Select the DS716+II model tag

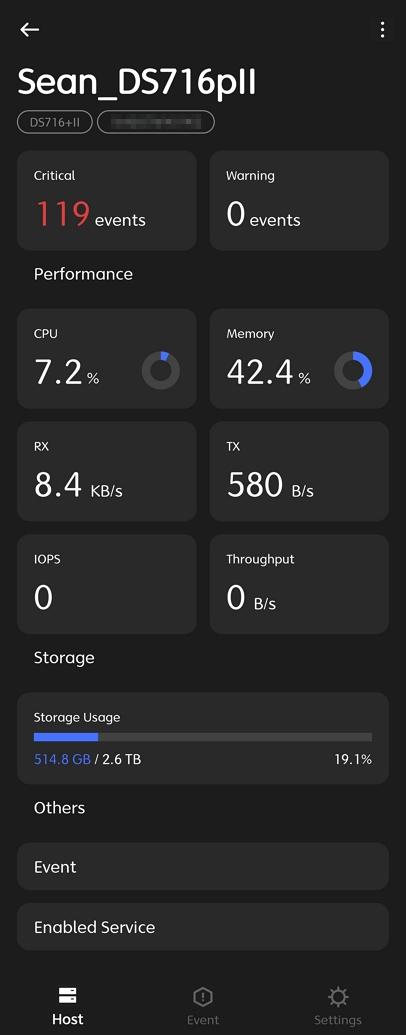point(55,122)
